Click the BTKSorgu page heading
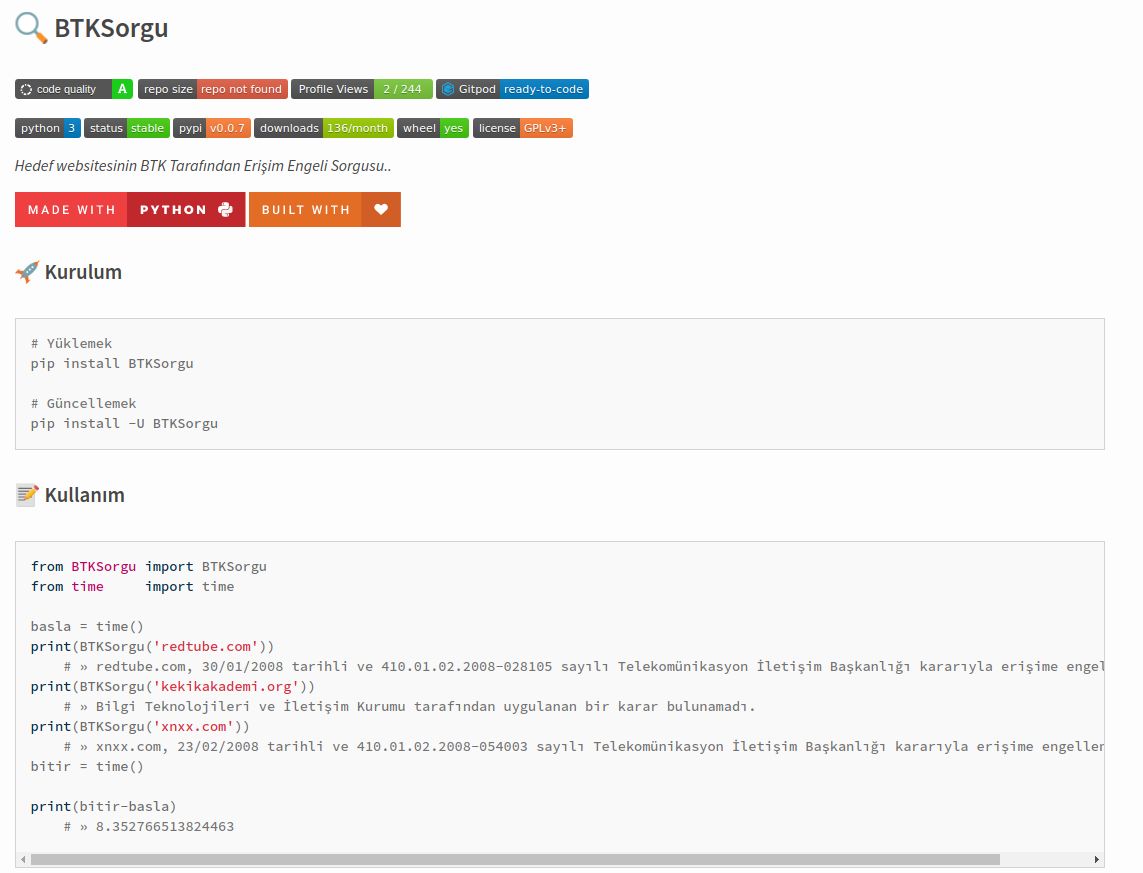 click(111, 28)
